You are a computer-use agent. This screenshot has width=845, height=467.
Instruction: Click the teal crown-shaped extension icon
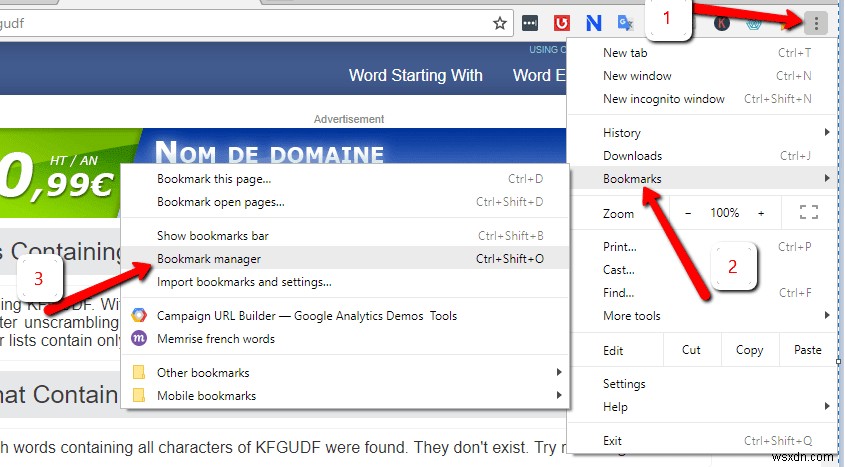pyautogui.click(x=753, y=23)
